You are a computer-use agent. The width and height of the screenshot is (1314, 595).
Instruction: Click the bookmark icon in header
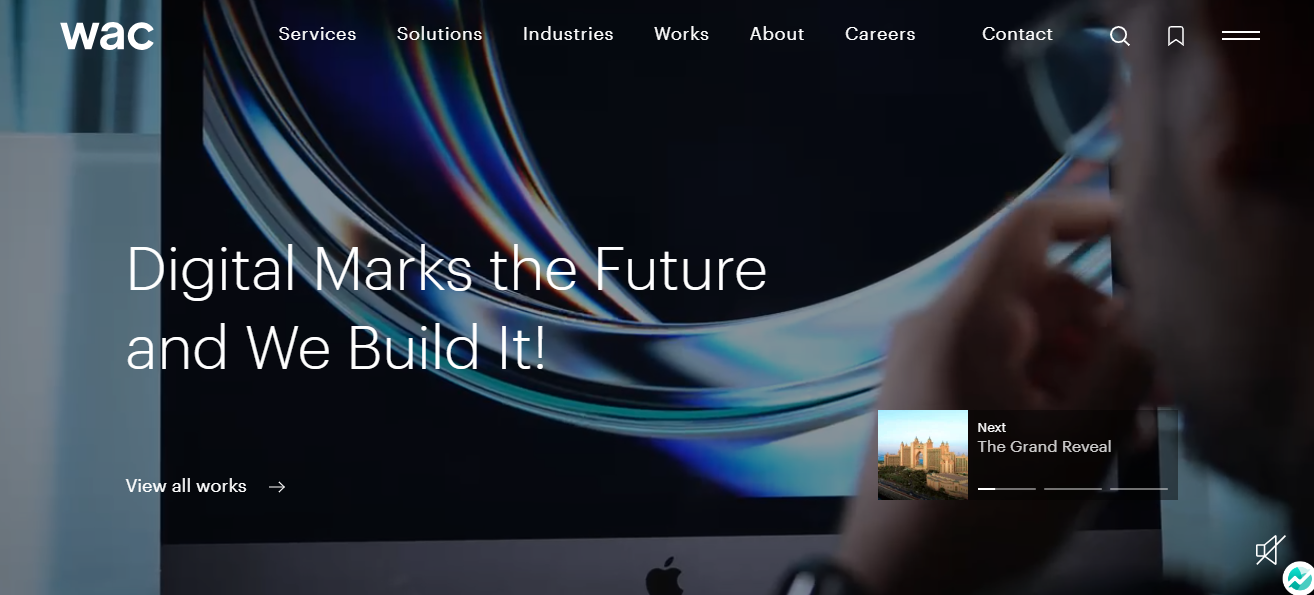click(x=1176, y=36)
